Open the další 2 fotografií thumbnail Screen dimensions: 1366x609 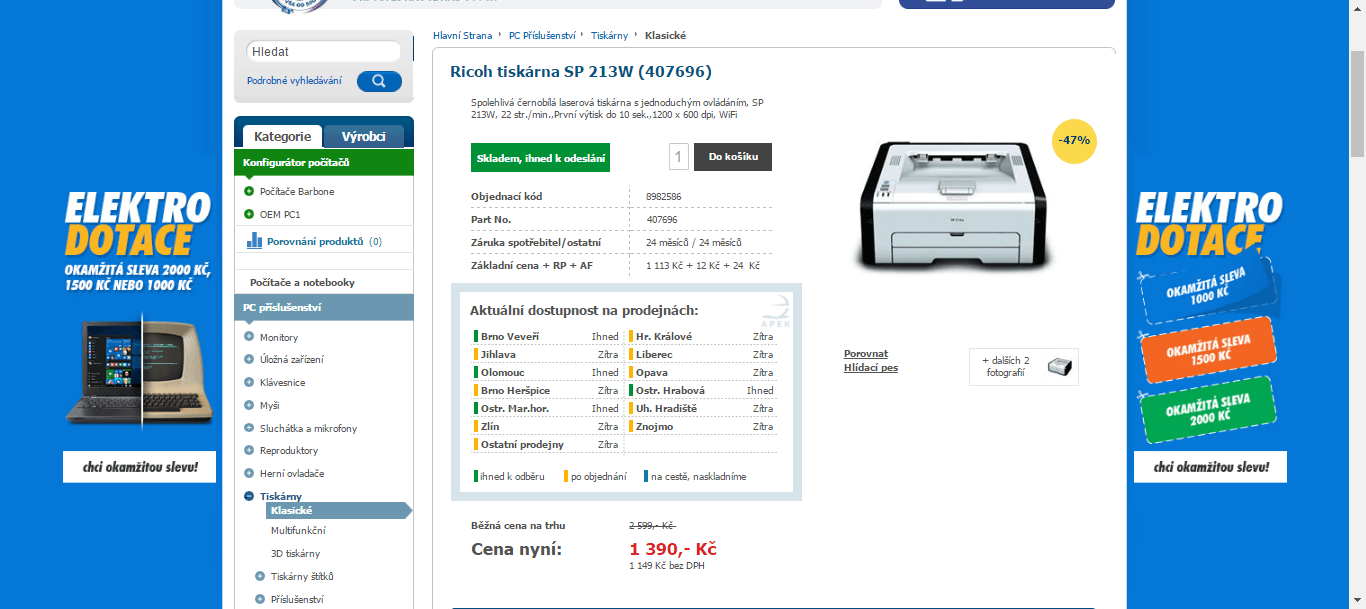pyautogui.click(x=1024, y=367)
